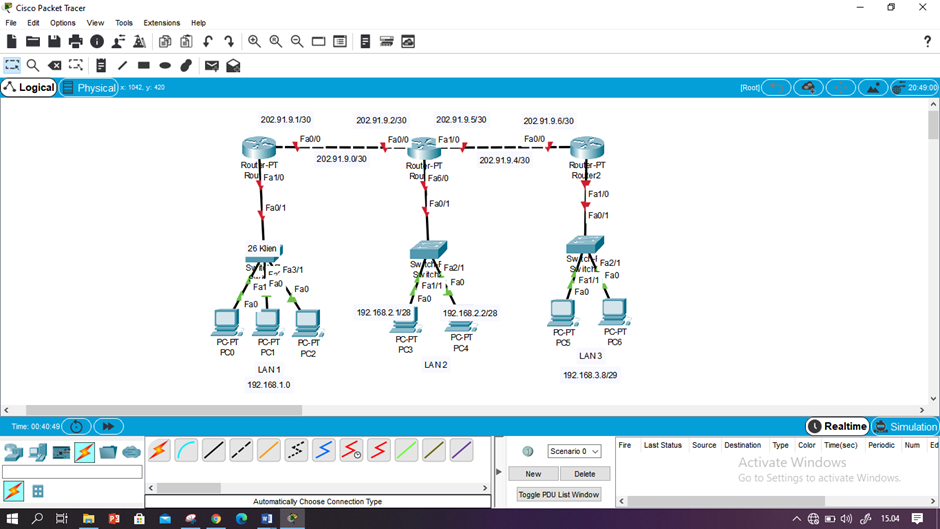Open a file using the folder icon
This screenshot has width=940, height=529.
pos(33,41)
